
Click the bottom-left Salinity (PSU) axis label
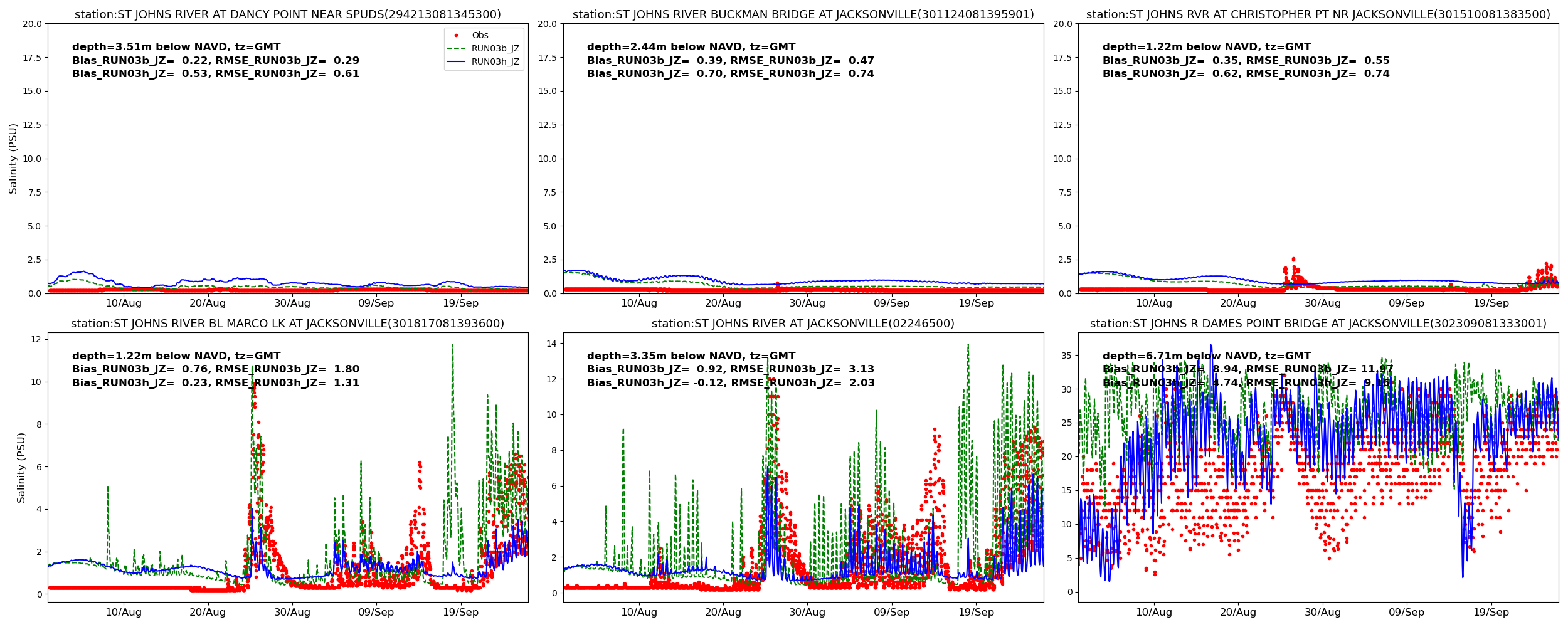tap(21, 467)
